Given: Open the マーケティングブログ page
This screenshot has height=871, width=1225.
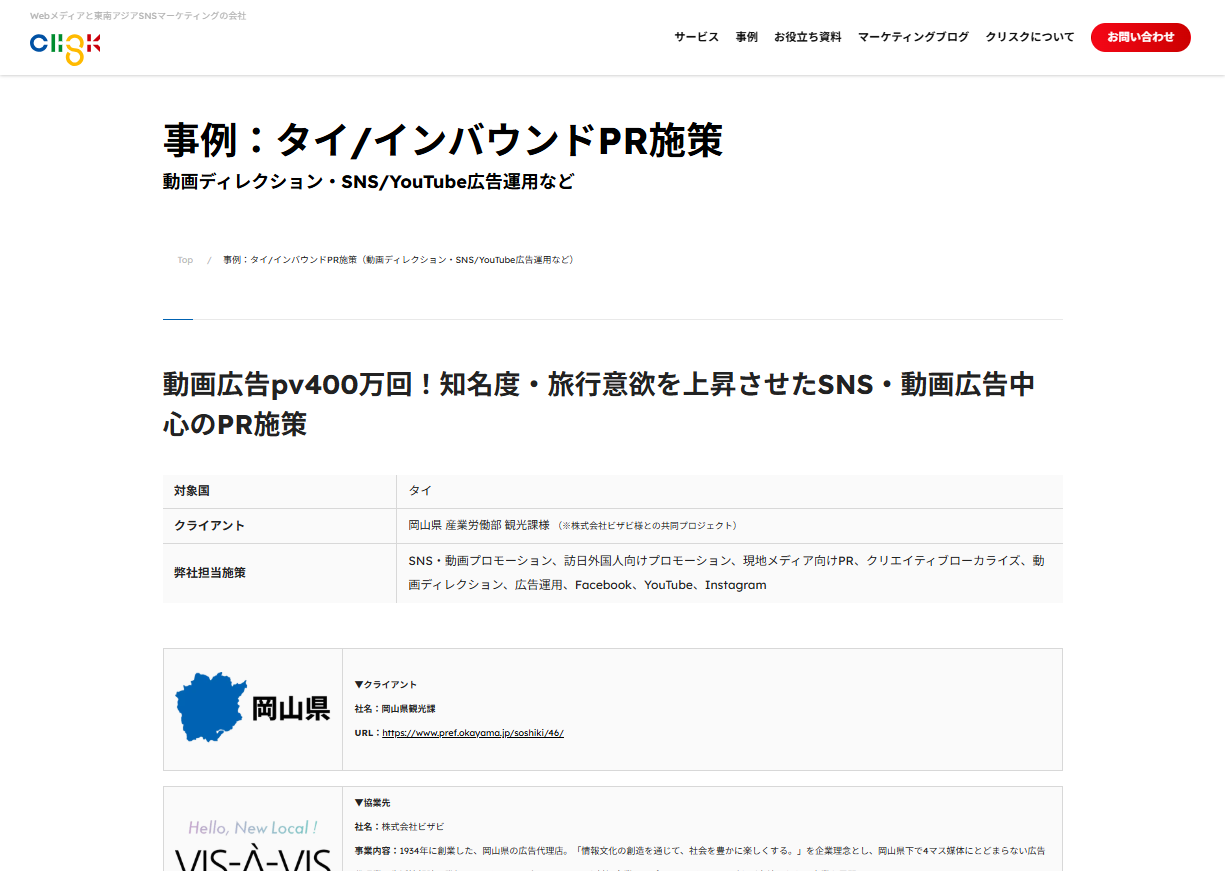Looking at the screenshot, I should tap(912, 36).
